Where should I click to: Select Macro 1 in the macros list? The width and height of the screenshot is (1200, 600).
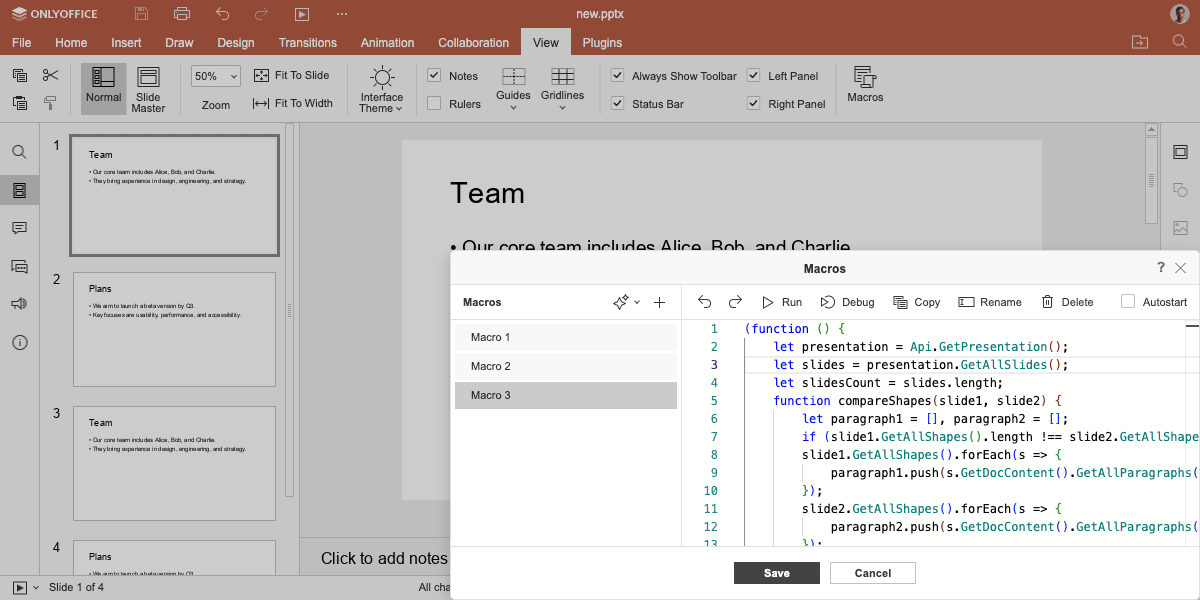[x=566, y=337]
